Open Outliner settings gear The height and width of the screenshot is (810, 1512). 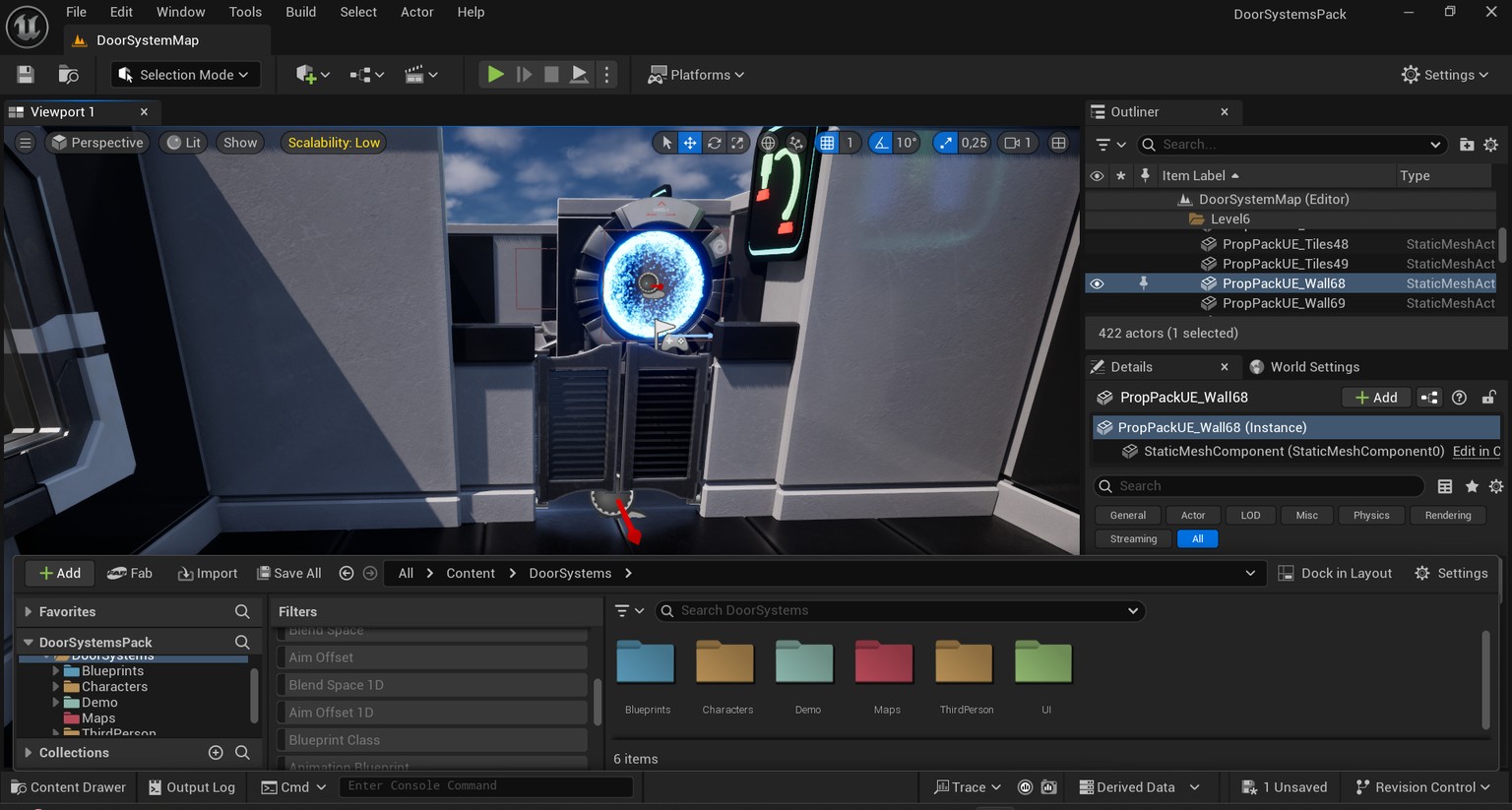pyautogui.click(x=1491, y=145)
